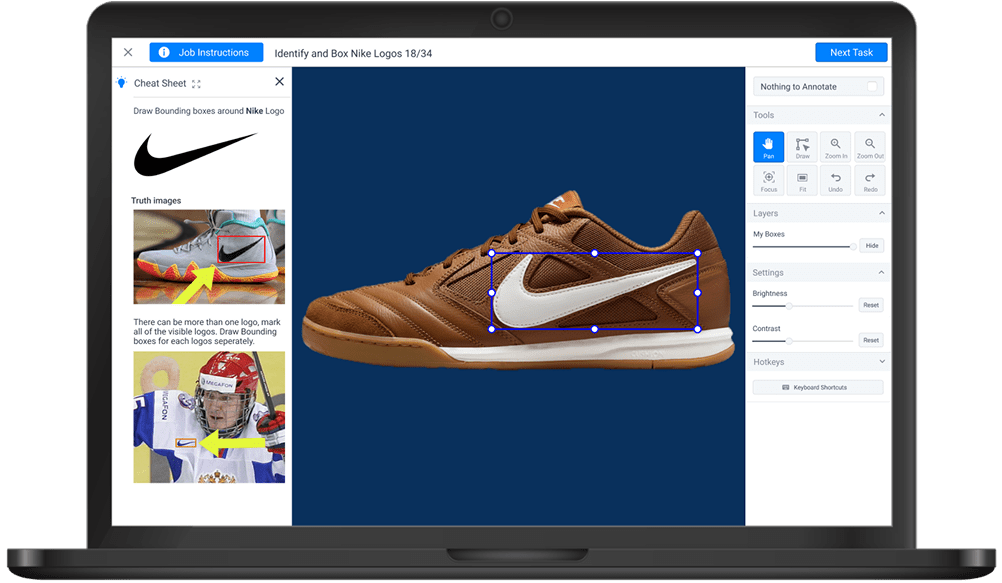Redo the last undone action

[x=870, y=181]
